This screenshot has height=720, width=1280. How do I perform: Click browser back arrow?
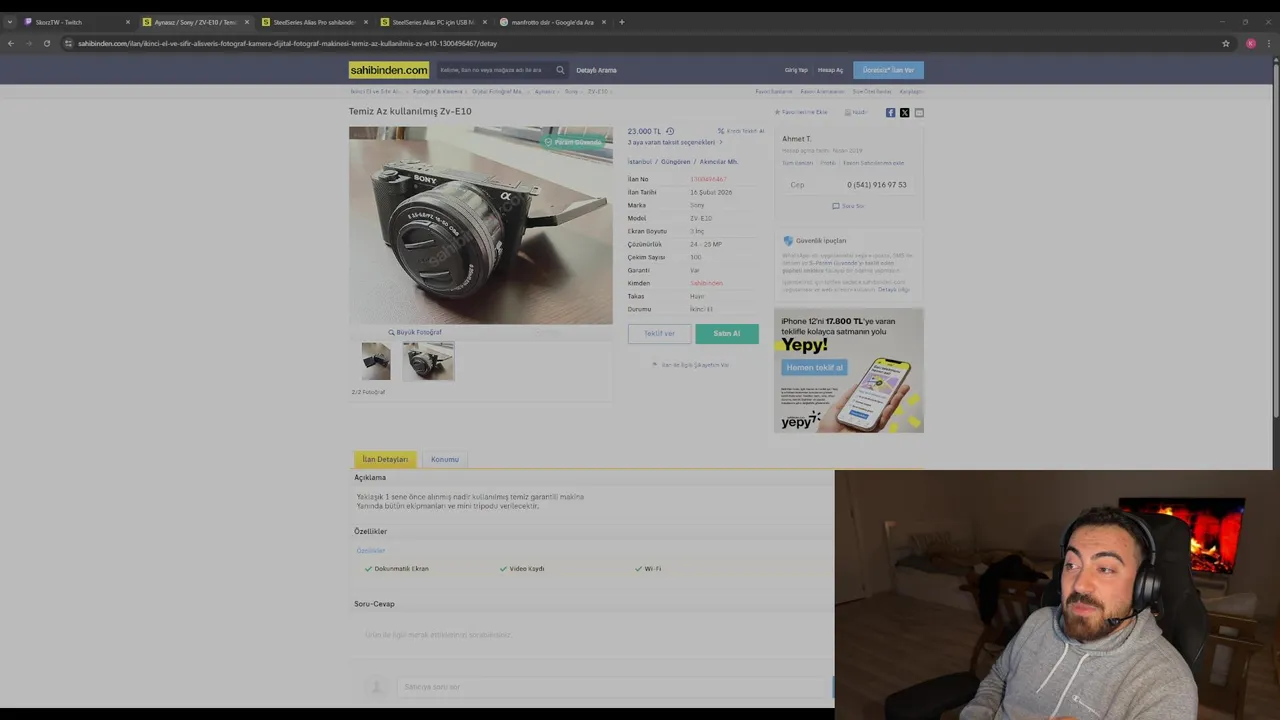point(10,43)
